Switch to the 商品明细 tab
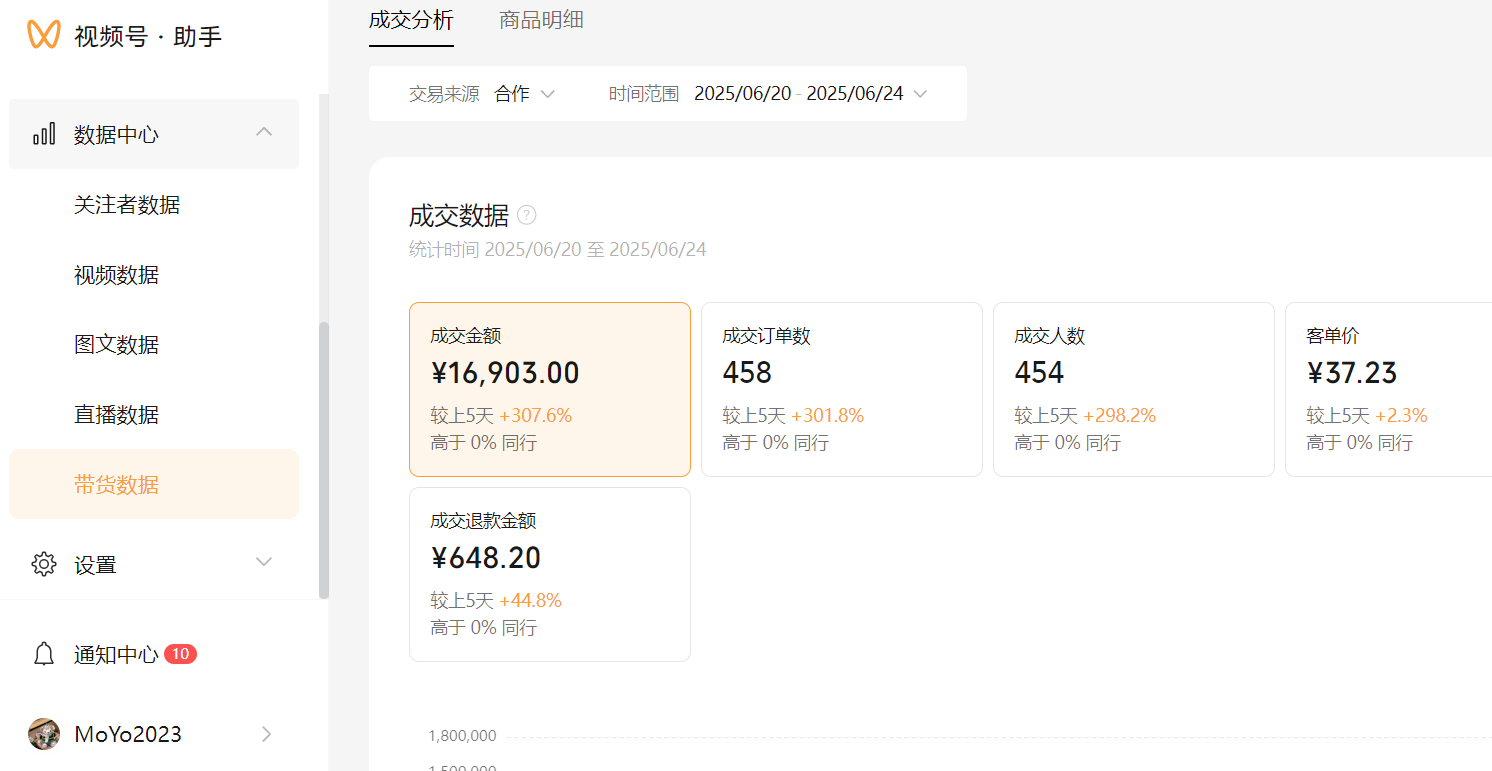Screen dimensions: 1492x771 pyautogui.click(x=541, y=20)
